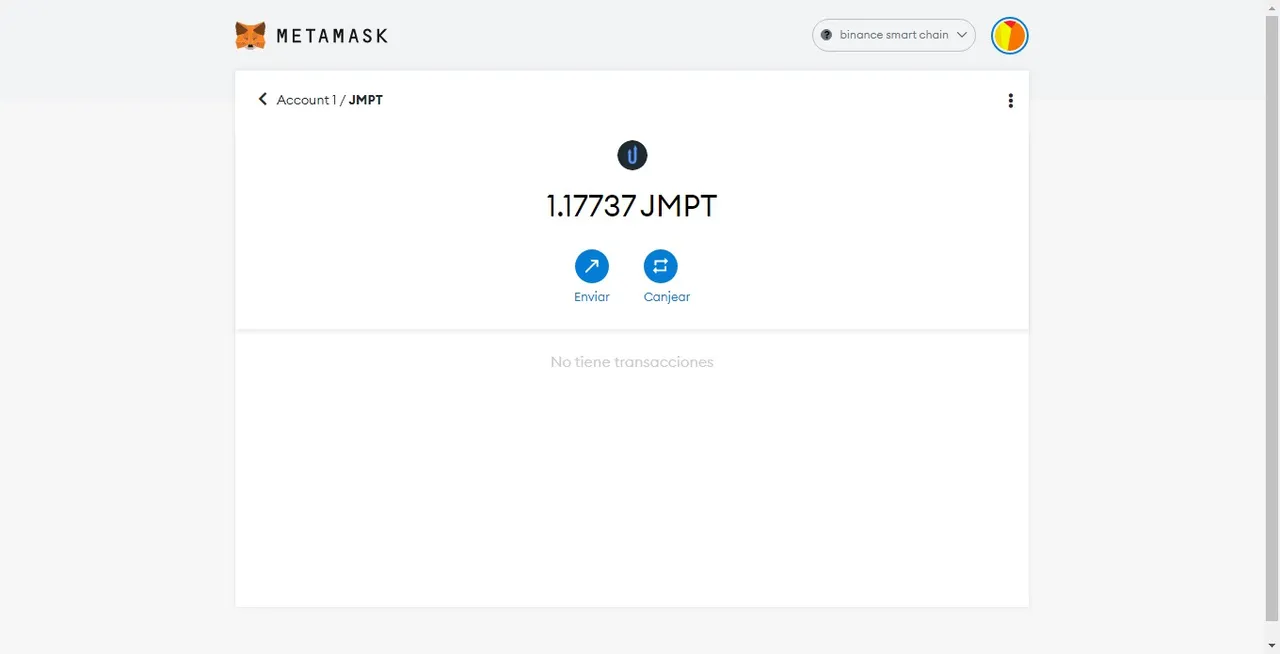Click the Account 1 / JMPT breadcrumb text
The height and width of the screenshot is (654, 1280).
(330, 100)
